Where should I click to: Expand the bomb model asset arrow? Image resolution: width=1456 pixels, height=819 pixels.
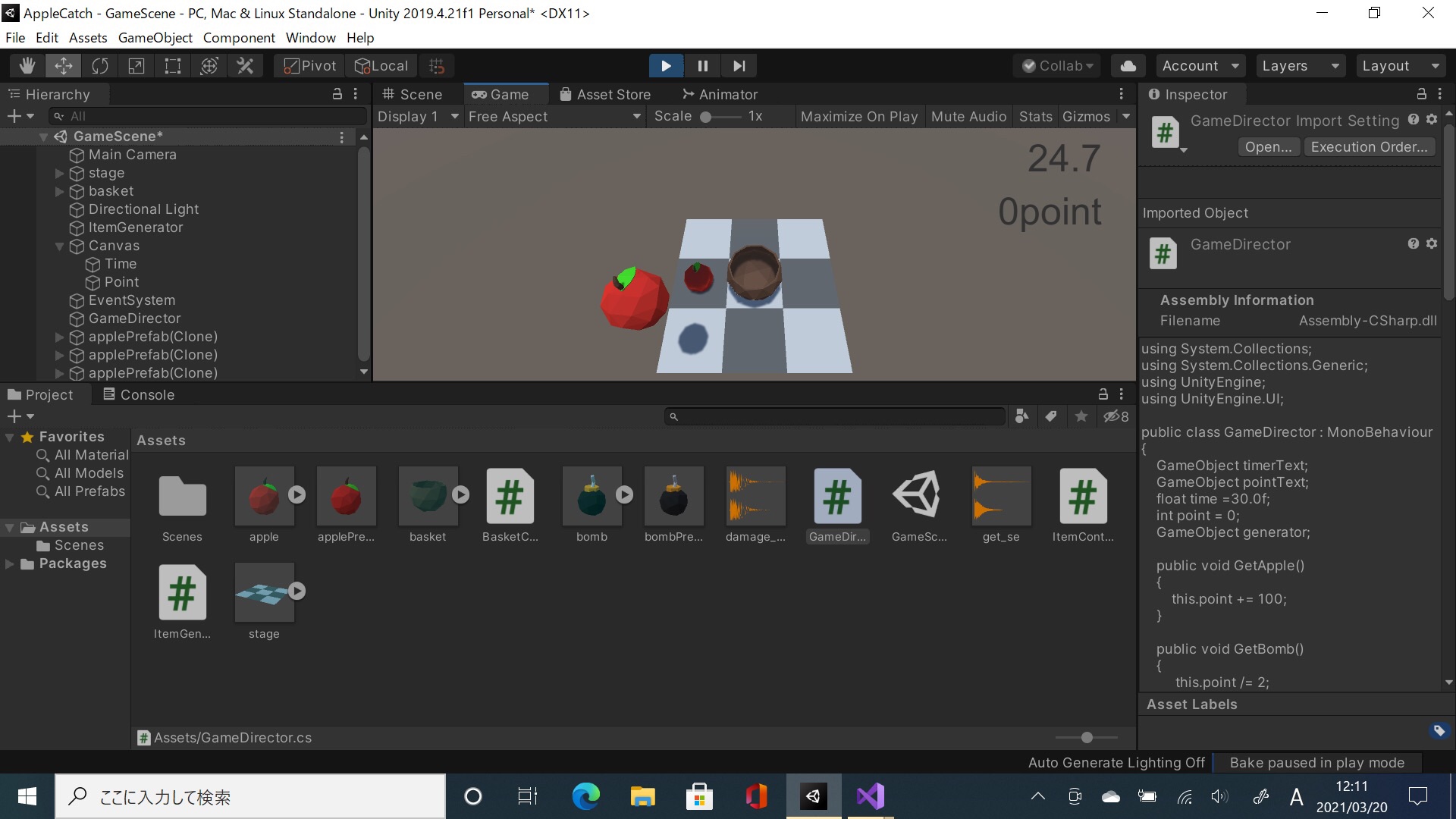click(624, 494)
